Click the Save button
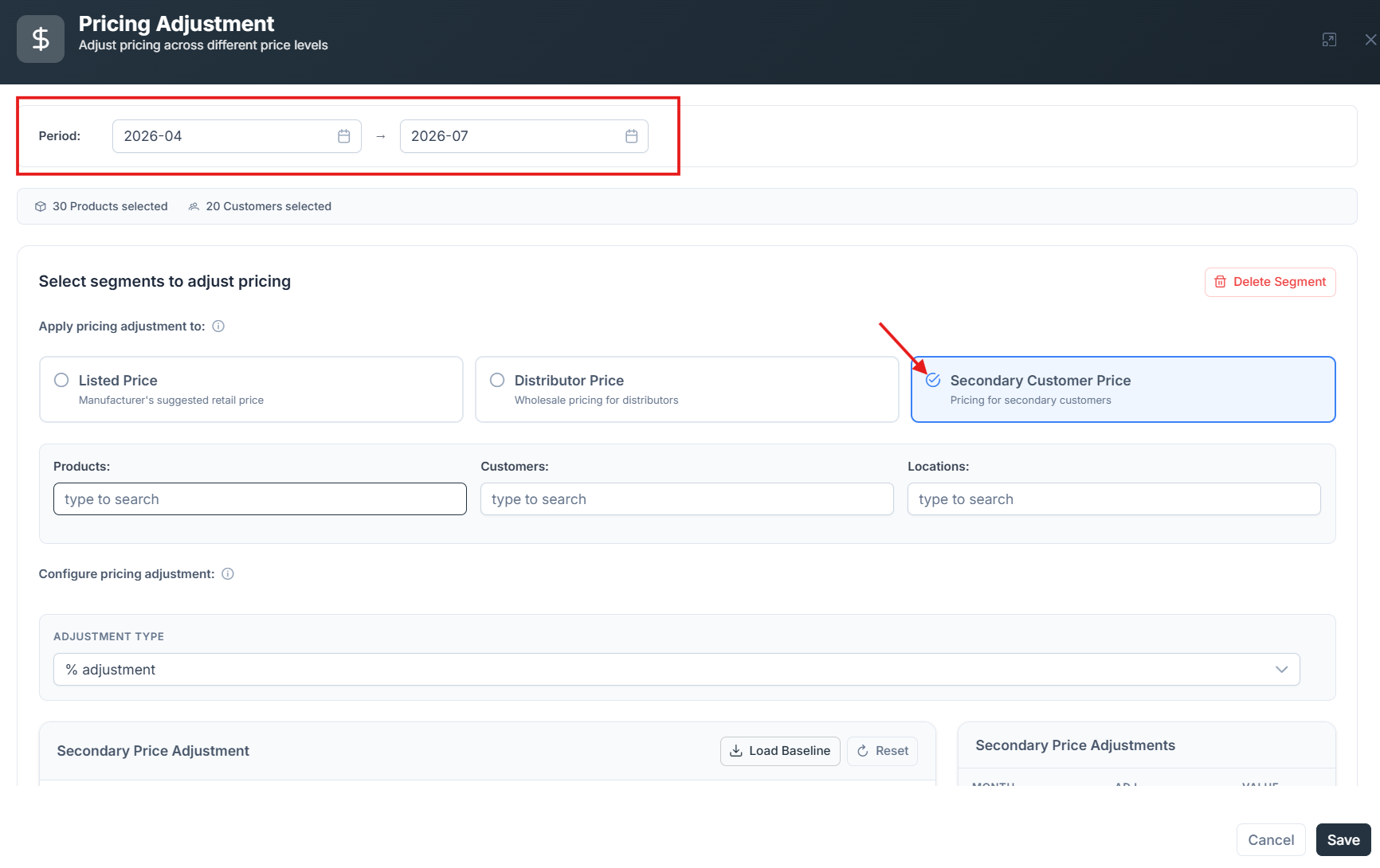The height and width of the screenshot is (868, 1380). click(1343, 840)
